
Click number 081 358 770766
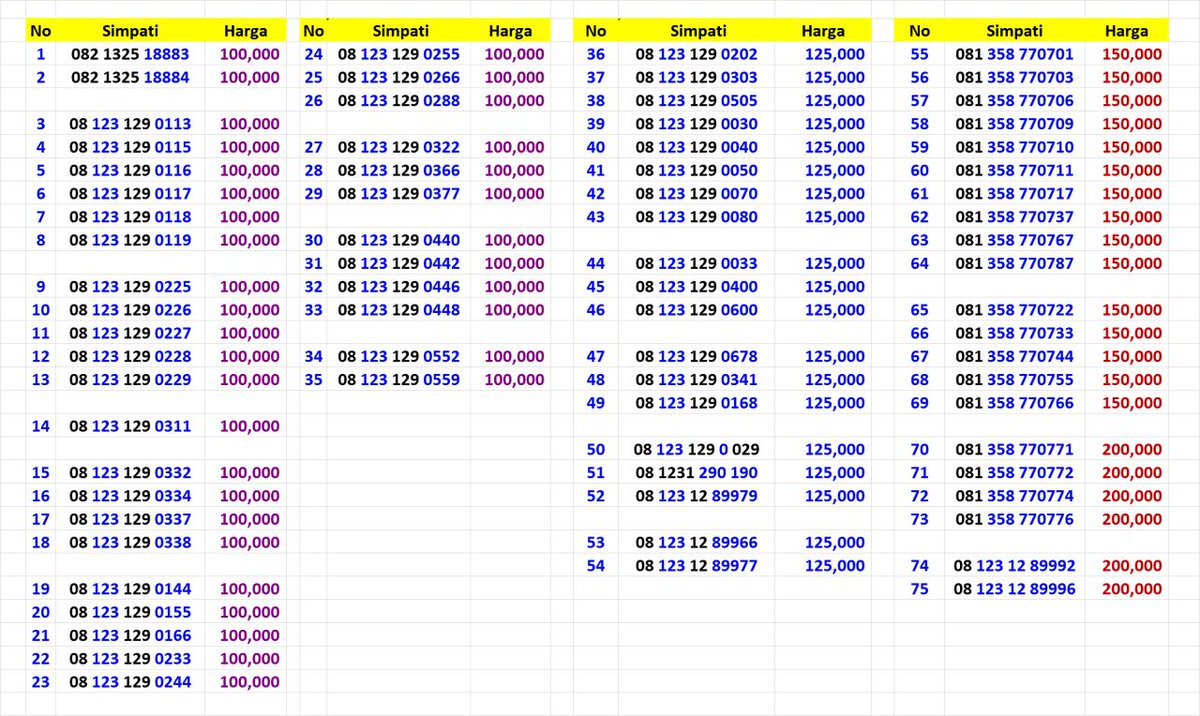(x=1014, y=403)
